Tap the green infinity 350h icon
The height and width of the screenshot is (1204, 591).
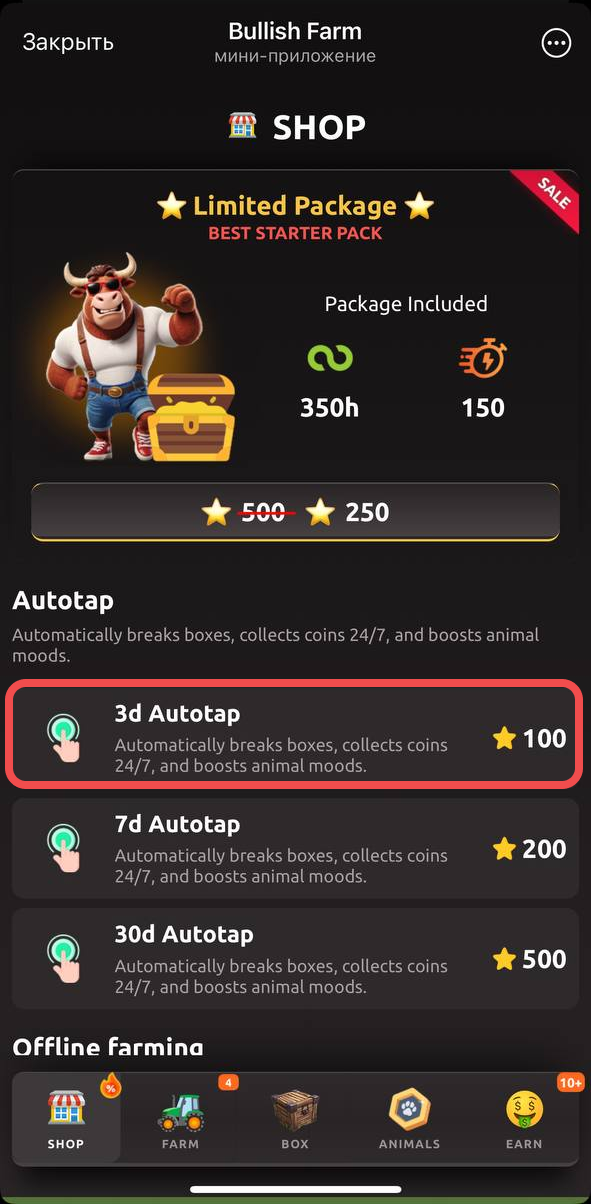point(330,357)
